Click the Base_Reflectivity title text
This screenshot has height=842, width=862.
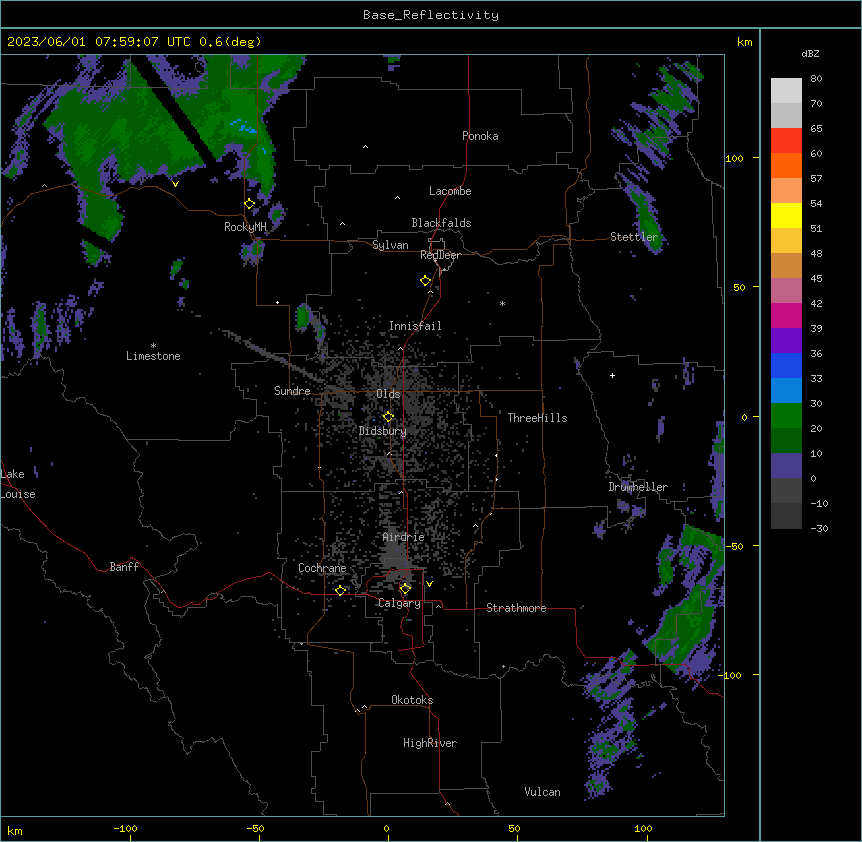coord(431,15)
